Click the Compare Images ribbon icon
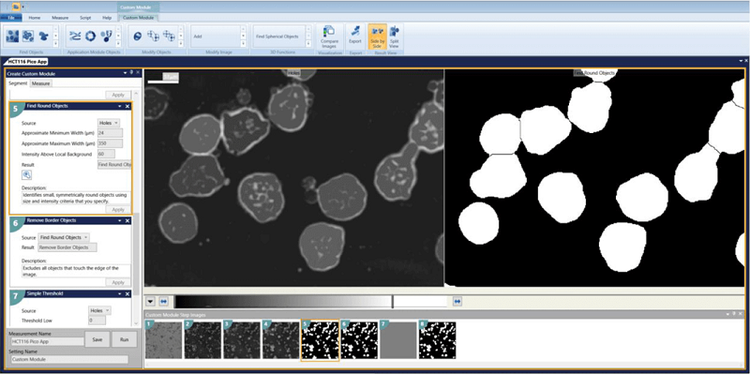This screenshot has height=374, width=750. coord(329,36)
